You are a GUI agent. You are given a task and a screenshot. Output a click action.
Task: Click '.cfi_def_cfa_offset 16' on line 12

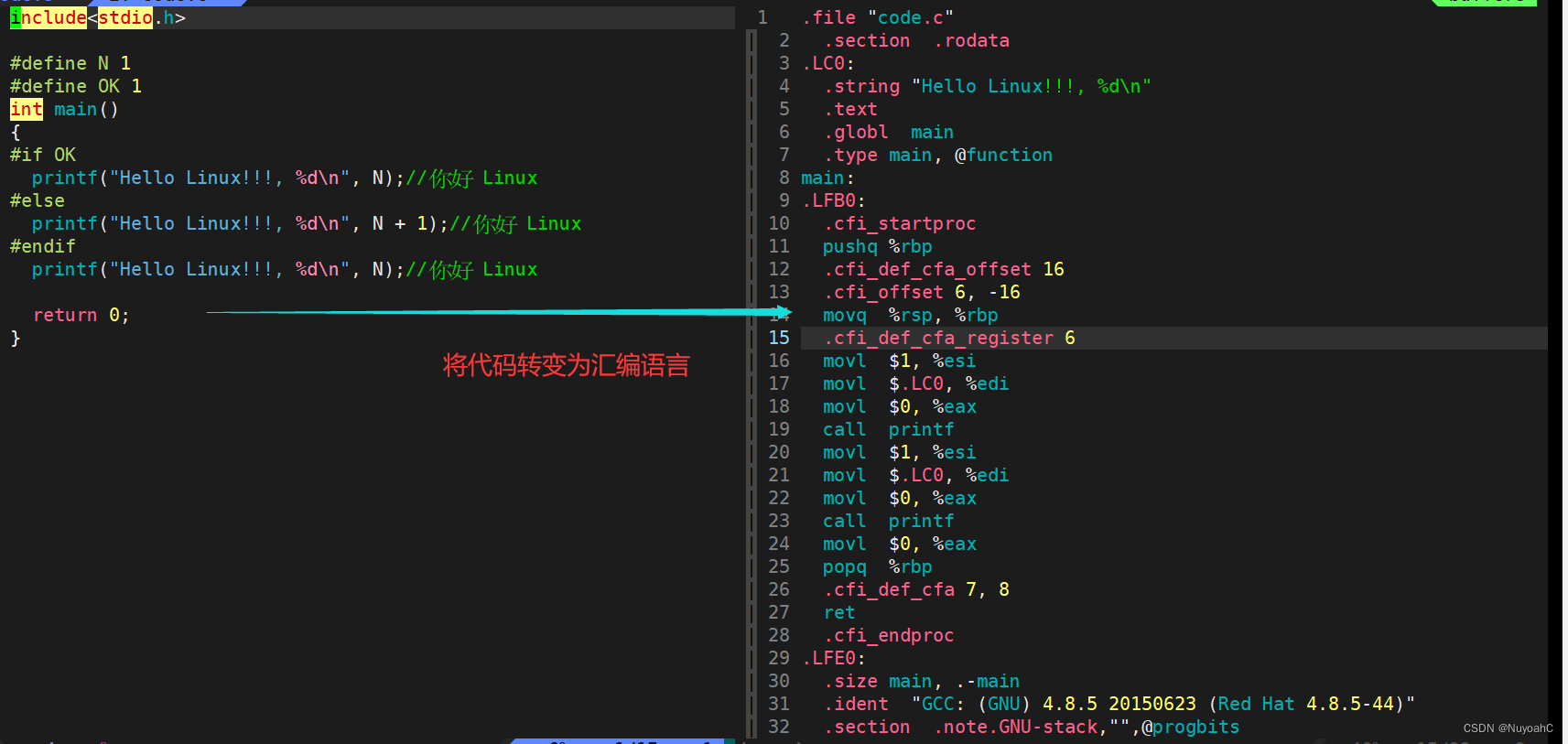point(944,269)
